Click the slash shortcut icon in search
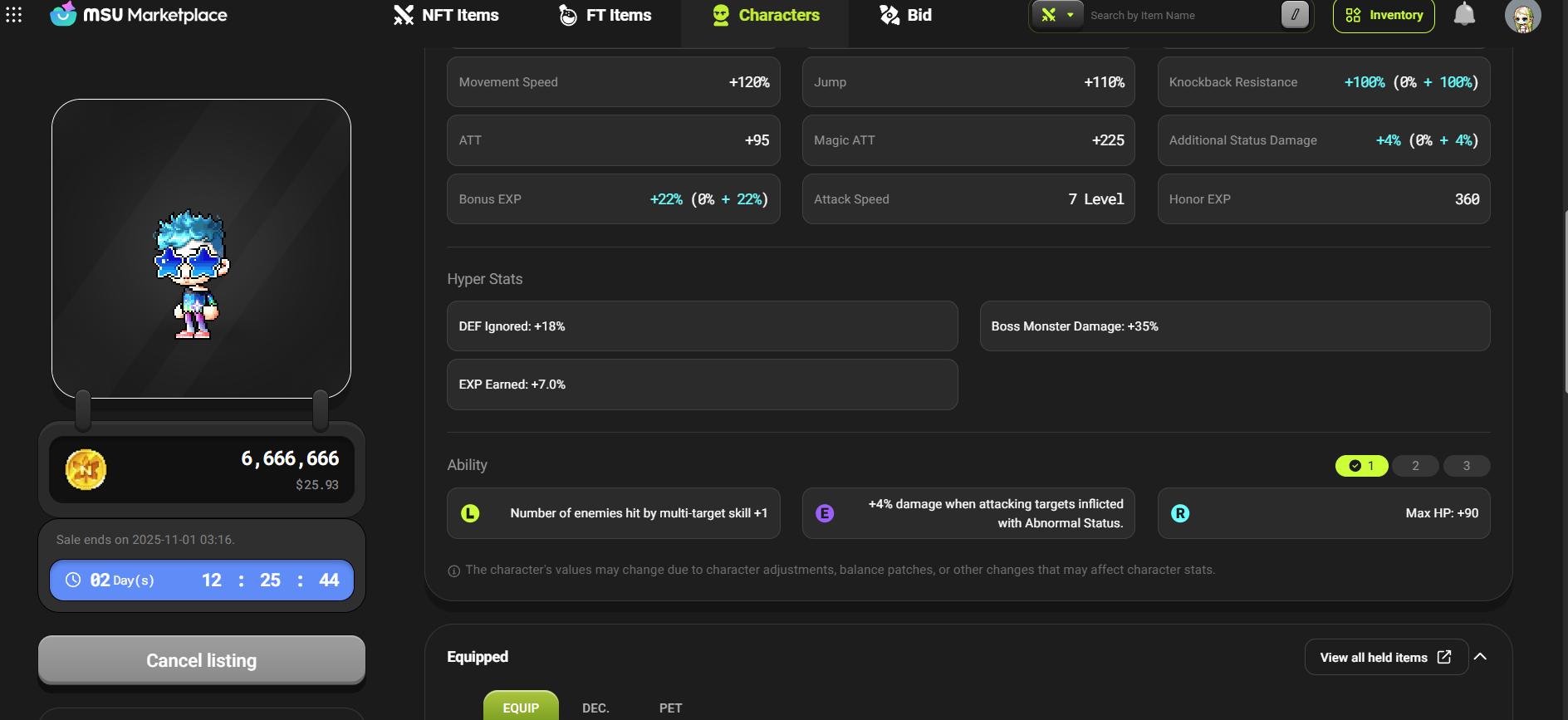The width and height of the screenshot is (1568, 720). [x=1294, y=14]
